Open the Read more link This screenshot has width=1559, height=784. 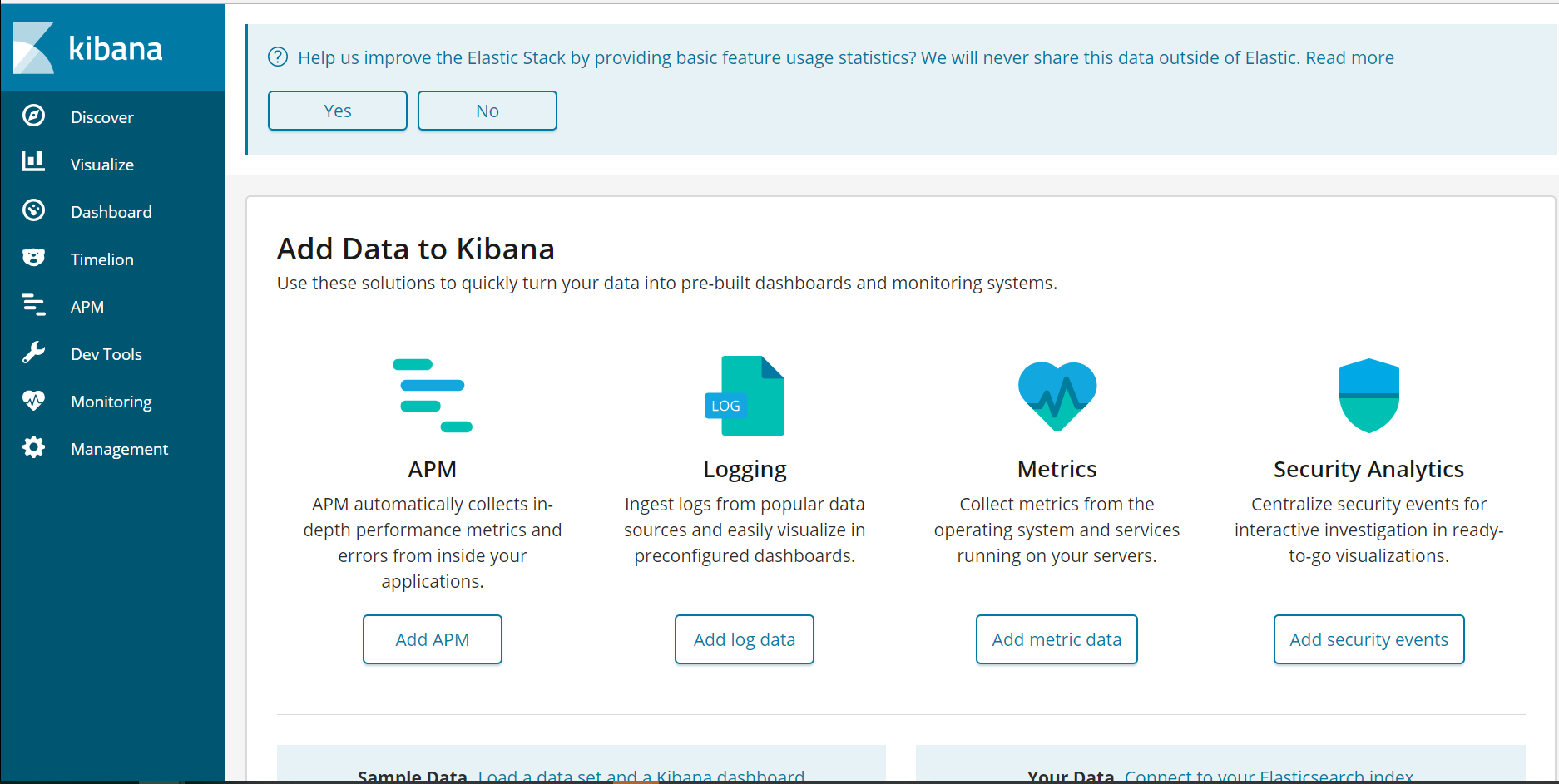tap(1350, 57)
